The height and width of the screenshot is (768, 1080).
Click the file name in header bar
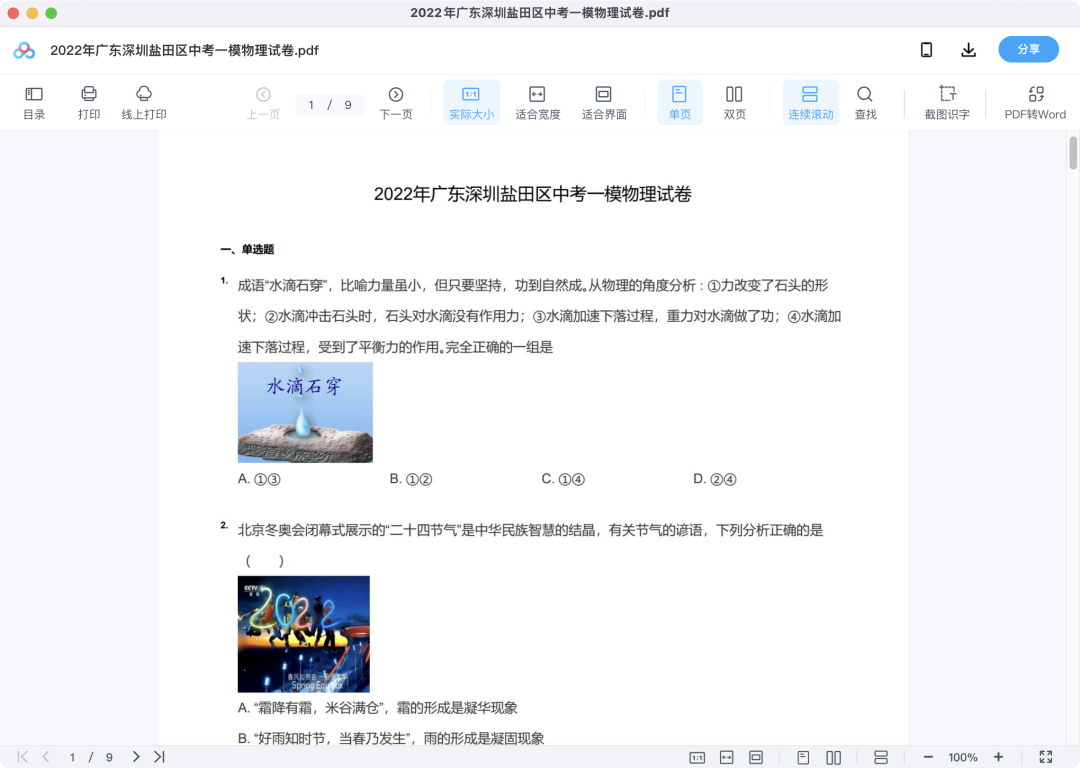coord(185,50)
